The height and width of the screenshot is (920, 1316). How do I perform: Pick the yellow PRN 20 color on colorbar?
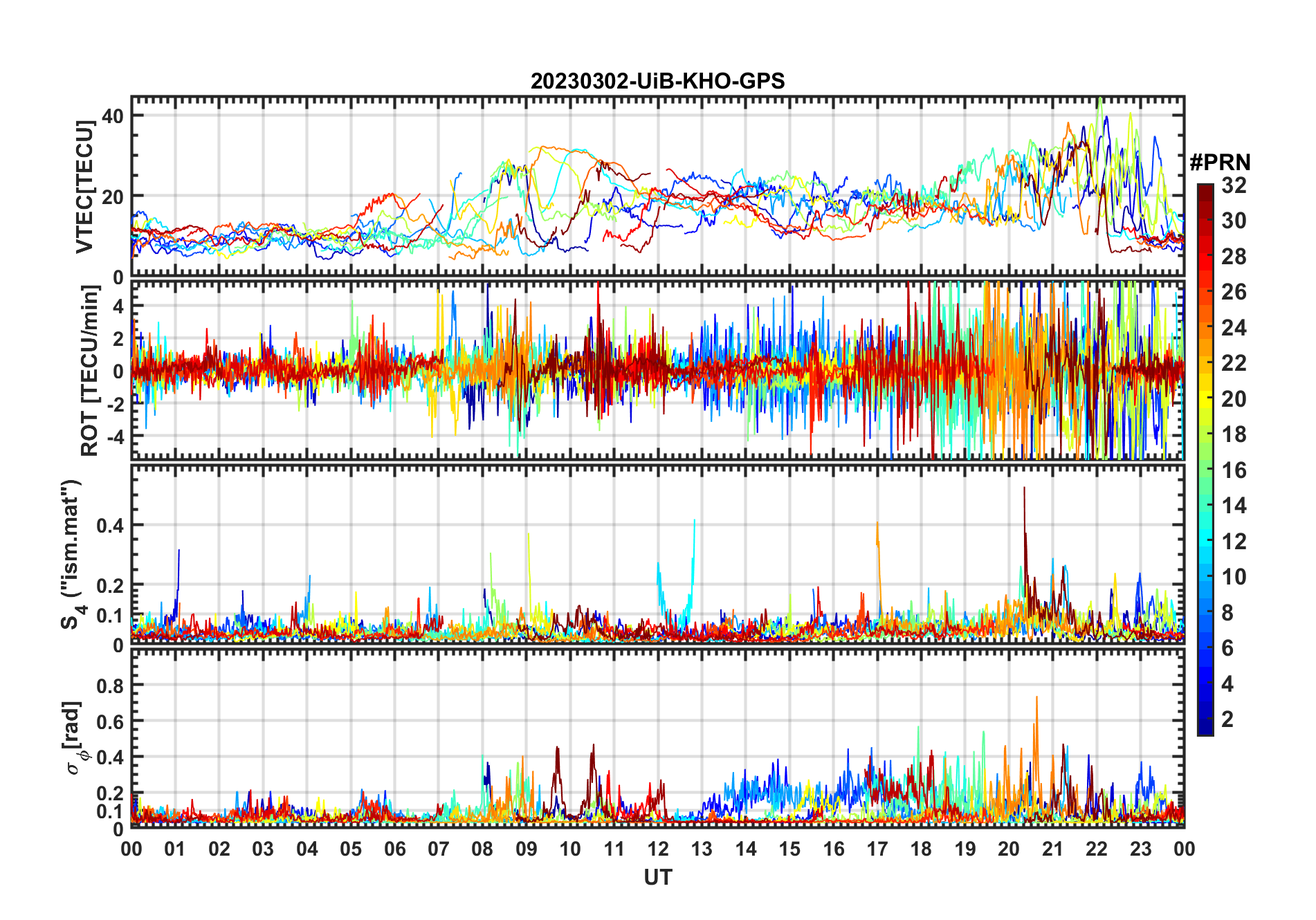(1205, 399)
